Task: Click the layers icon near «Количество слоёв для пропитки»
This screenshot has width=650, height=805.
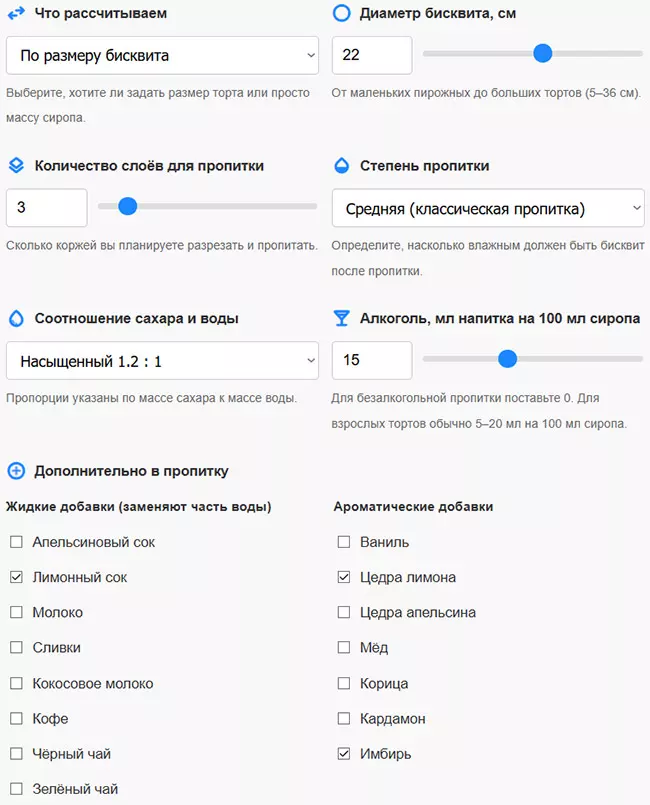Action: coord(15,167)
